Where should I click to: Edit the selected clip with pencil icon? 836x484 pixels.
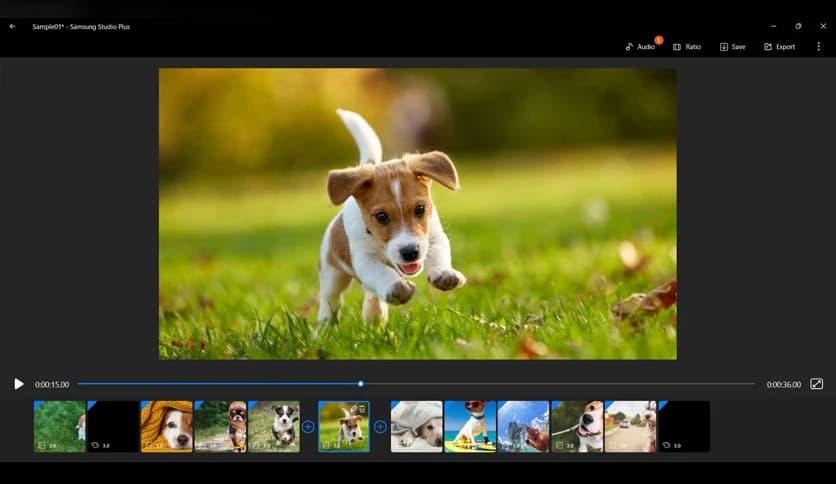353,409
